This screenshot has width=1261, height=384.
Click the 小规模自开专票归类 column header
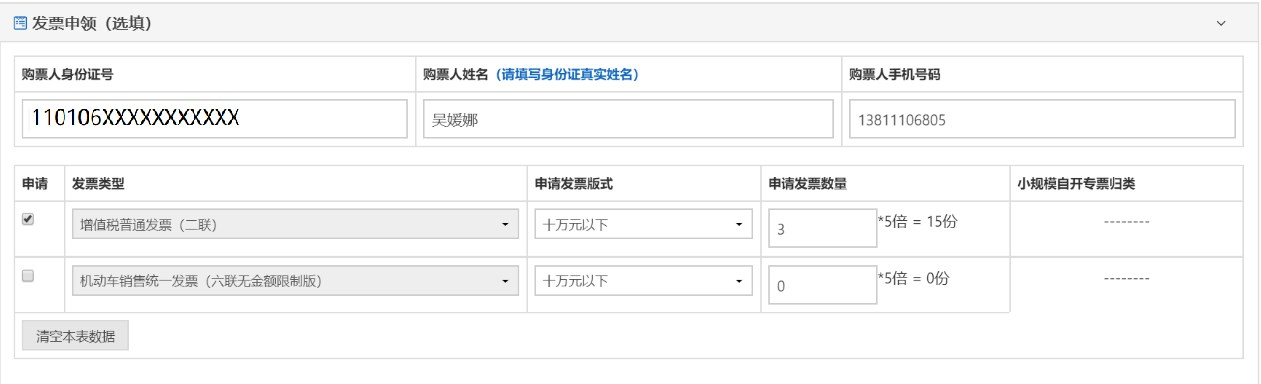(x=1076, y=184)
